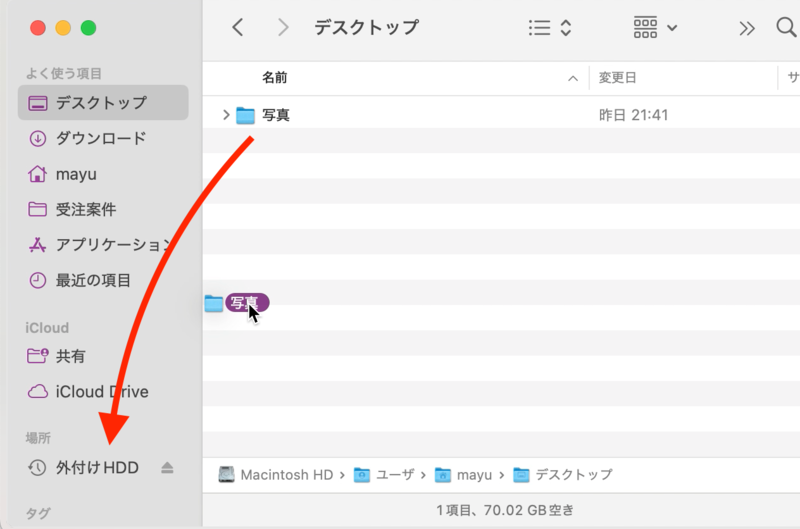Screen dimensions: 800x529
Task: Click the タグ section header
Action: 38,513
